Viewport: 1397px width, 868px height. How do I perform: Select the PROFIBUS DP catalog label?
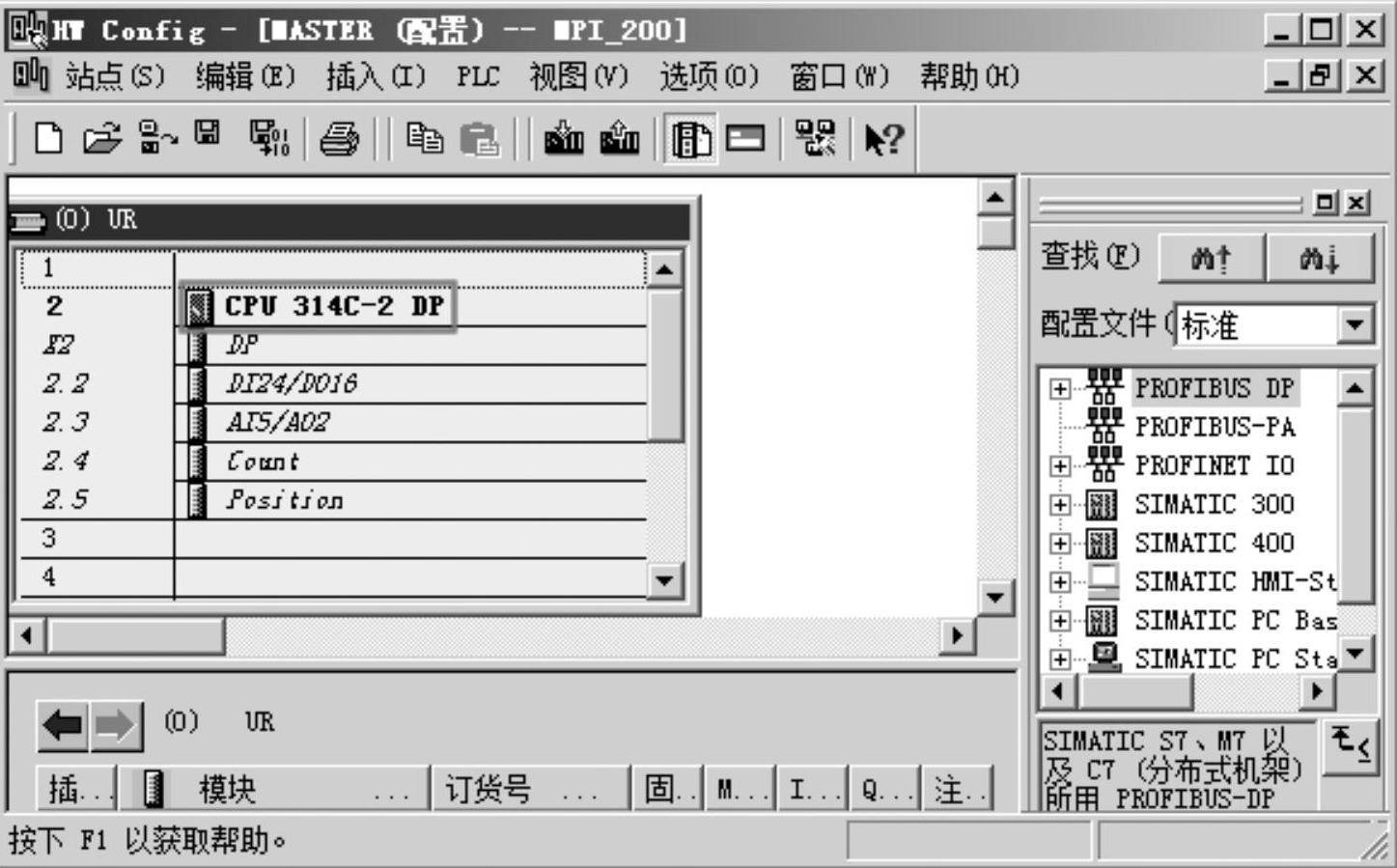tap(1215, 388)
